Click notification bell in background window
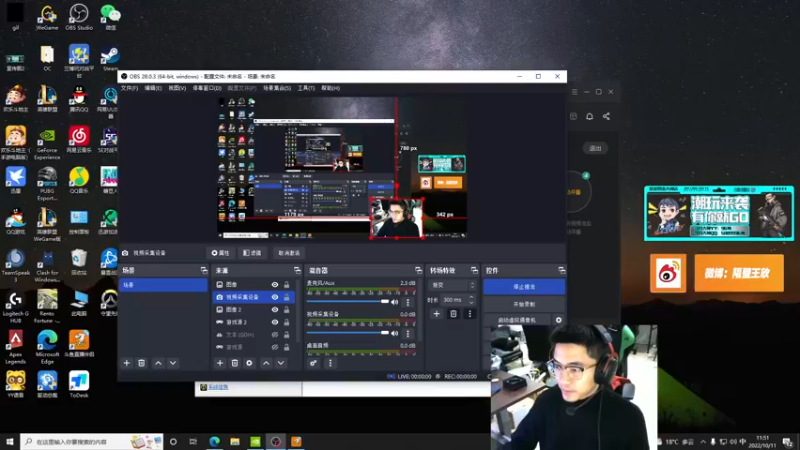This screenshot has height=450, width=800. pos(589,116)
